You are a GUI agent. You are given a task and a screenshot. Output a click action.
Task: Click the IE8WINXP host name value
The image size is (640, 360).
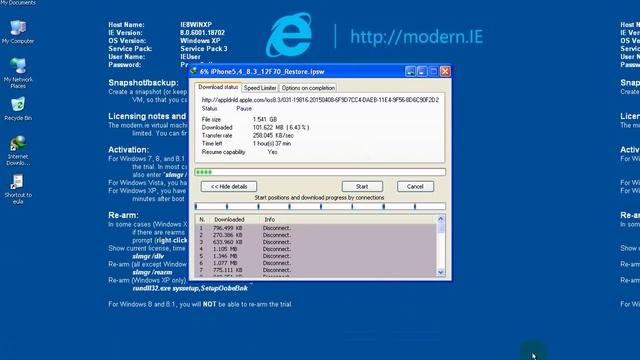tap(196, 24)
